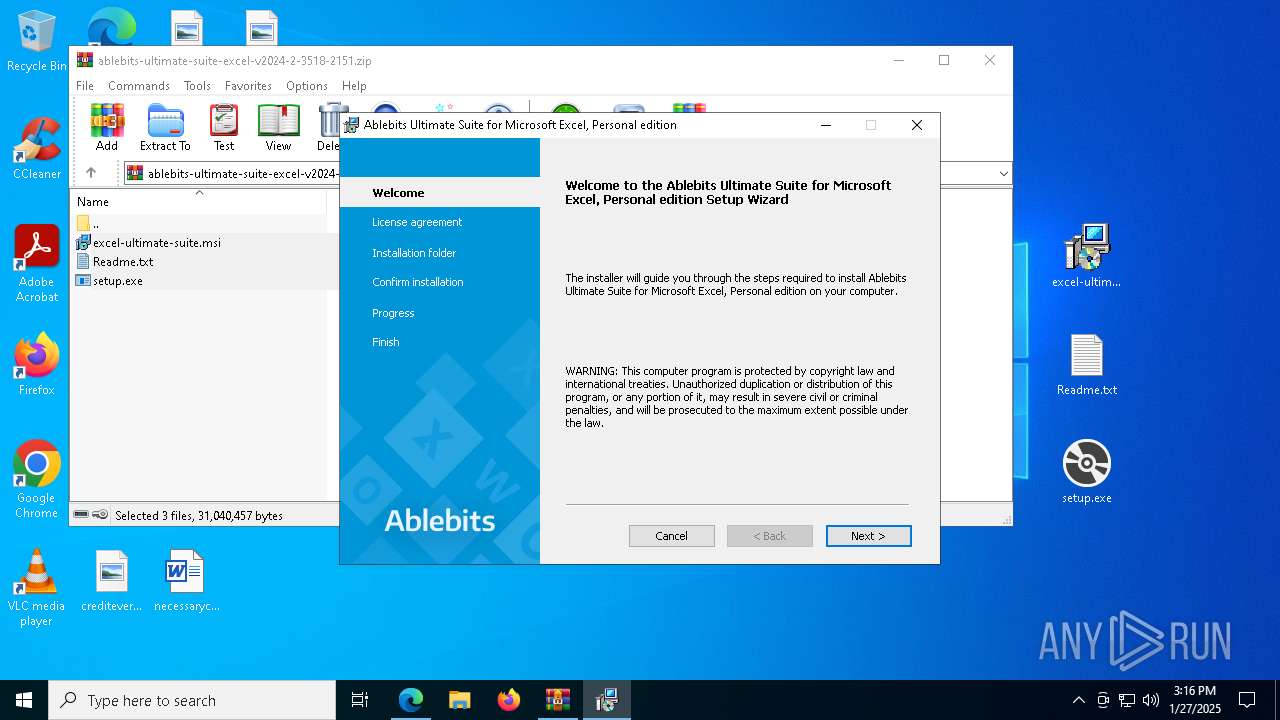
Task: Click the network icon in system tray
Action: point(1127,700)
